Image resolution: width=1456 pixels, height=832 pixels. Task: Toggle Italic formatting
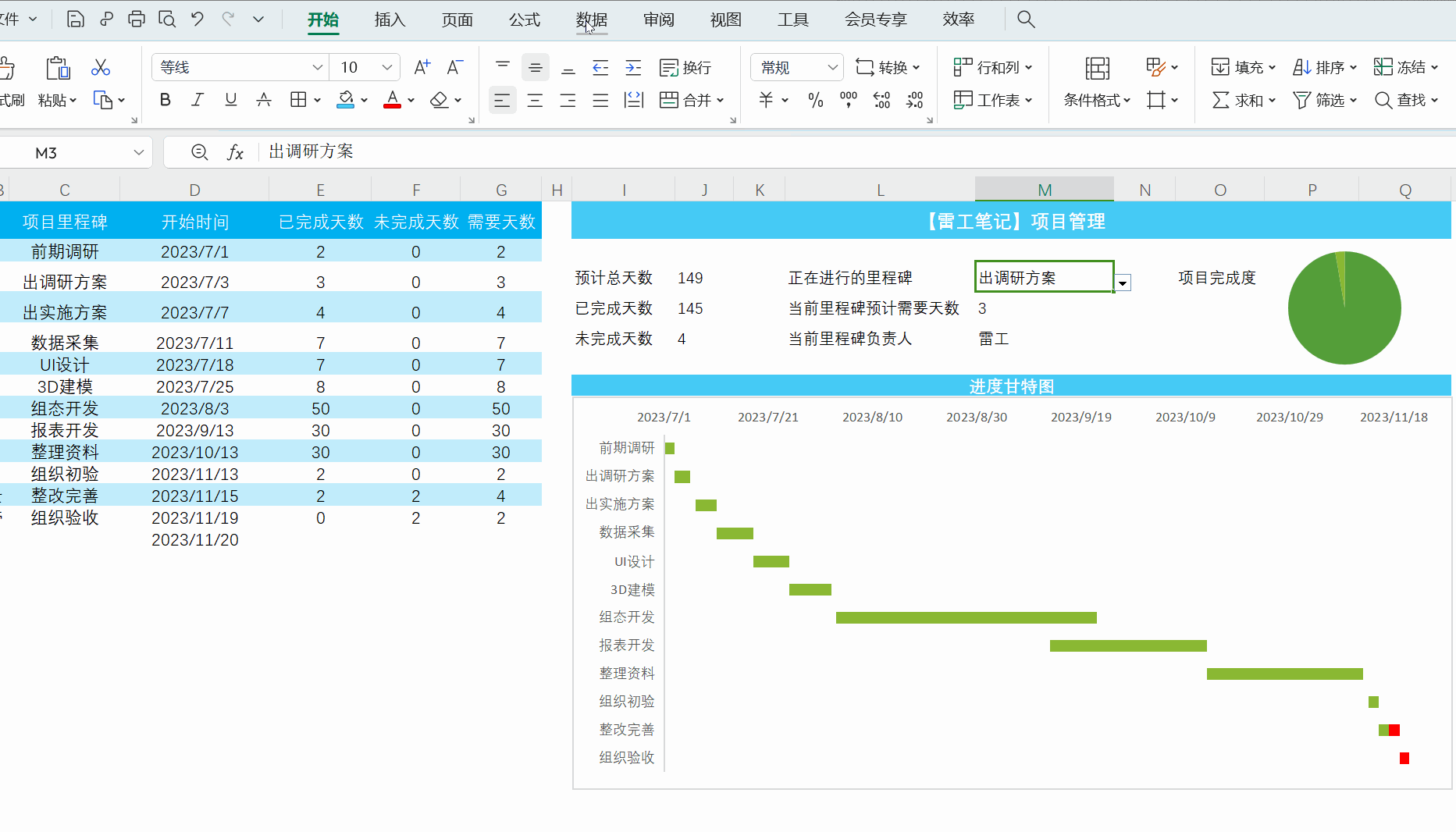pos(198,100)
